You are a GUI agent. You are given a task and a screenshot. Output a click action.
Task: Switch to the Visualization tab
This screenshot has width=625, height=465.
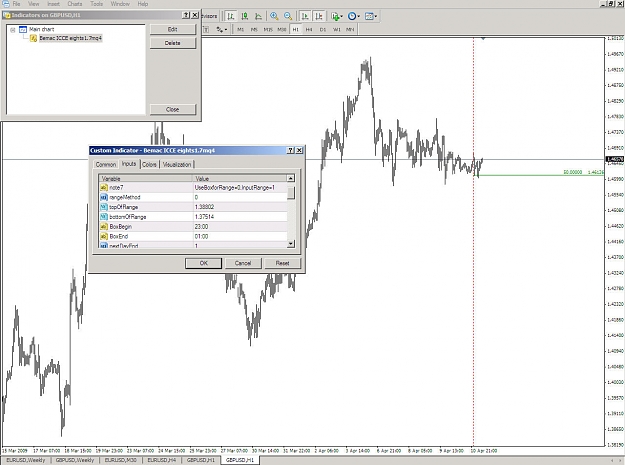(x=177, y=165)
